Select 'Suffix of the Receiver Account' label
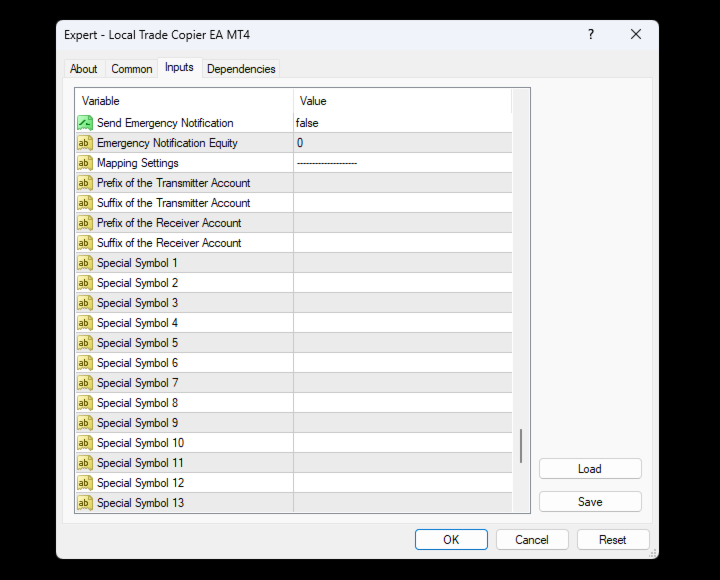 (x=169, y=243)
